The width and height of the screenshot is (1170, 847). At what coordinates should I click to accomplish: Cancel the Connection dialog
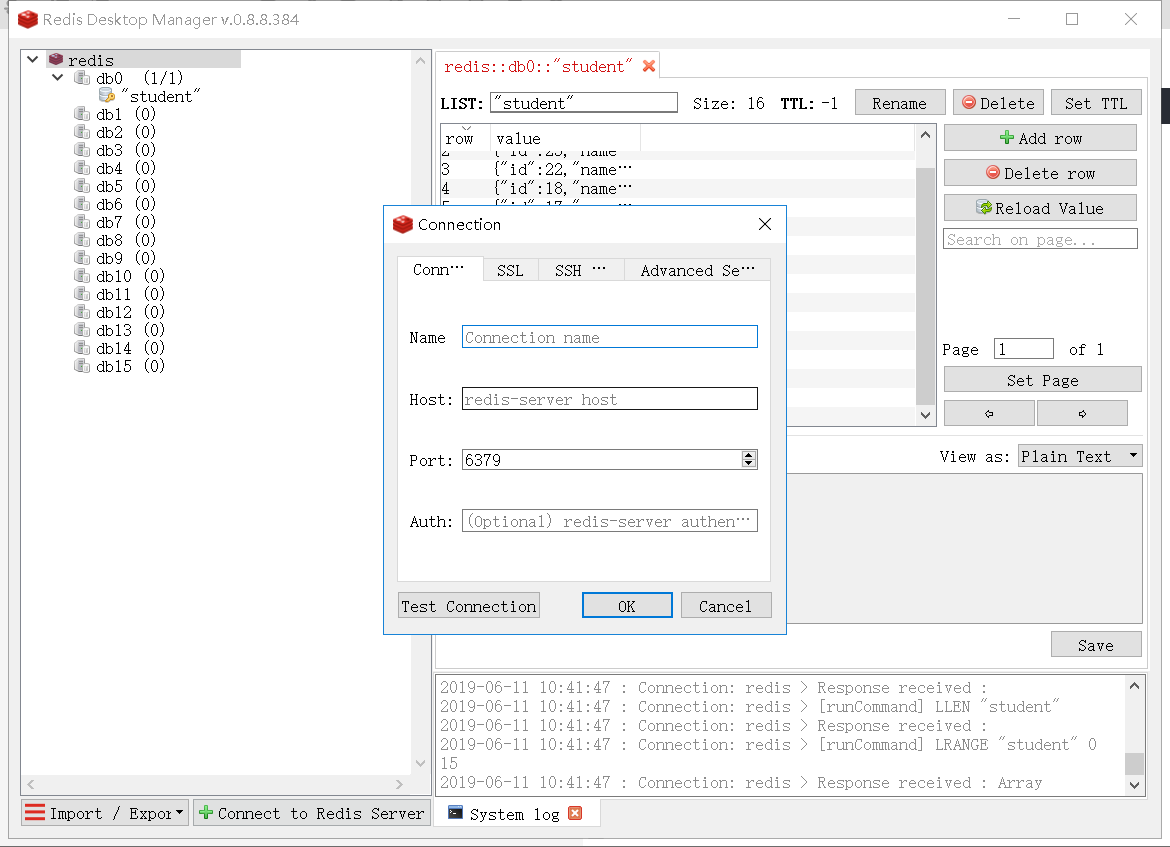(x=725, y=606)
